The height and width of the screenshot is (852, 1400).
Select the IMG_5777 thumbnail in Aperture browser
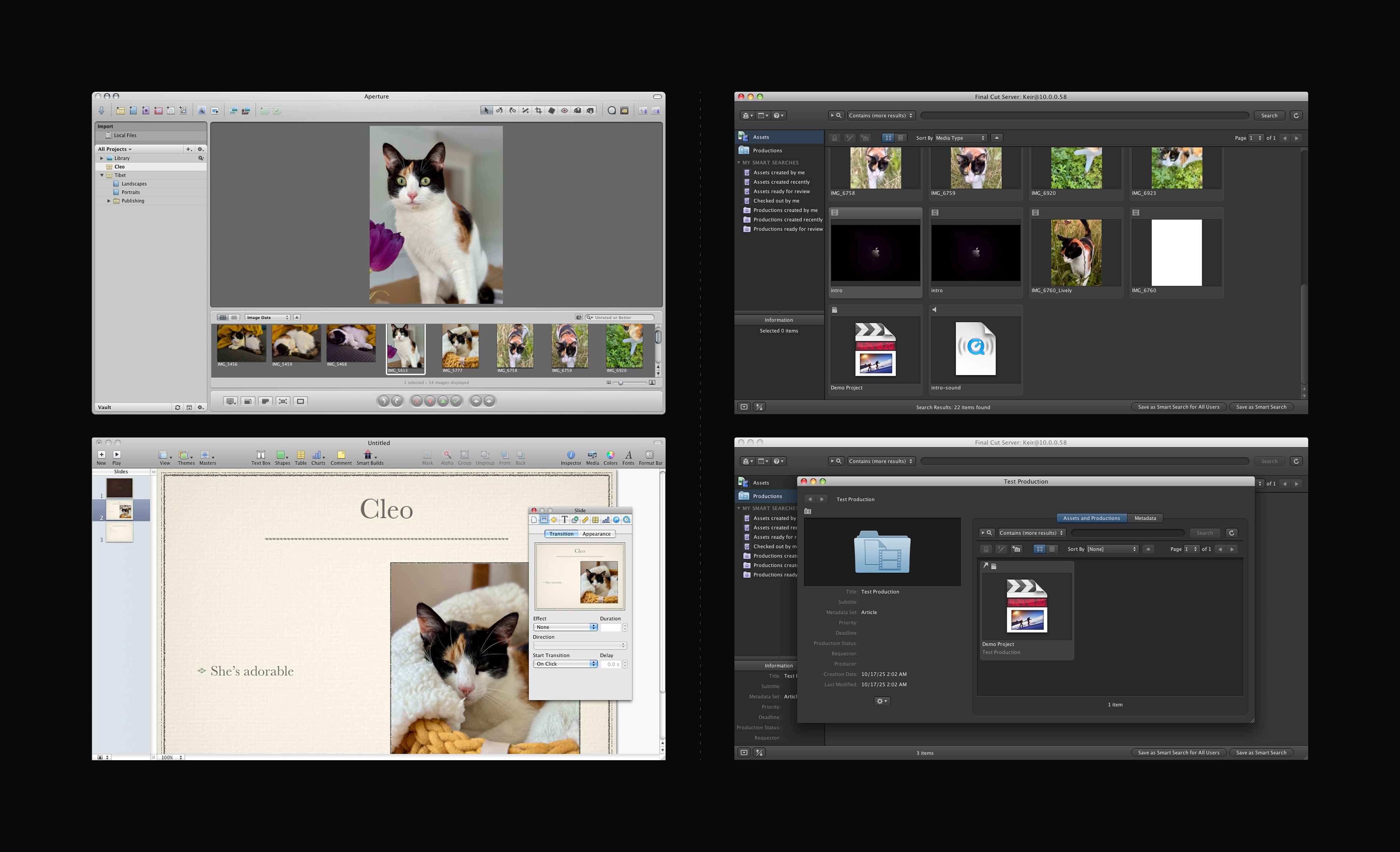point(460,345)
